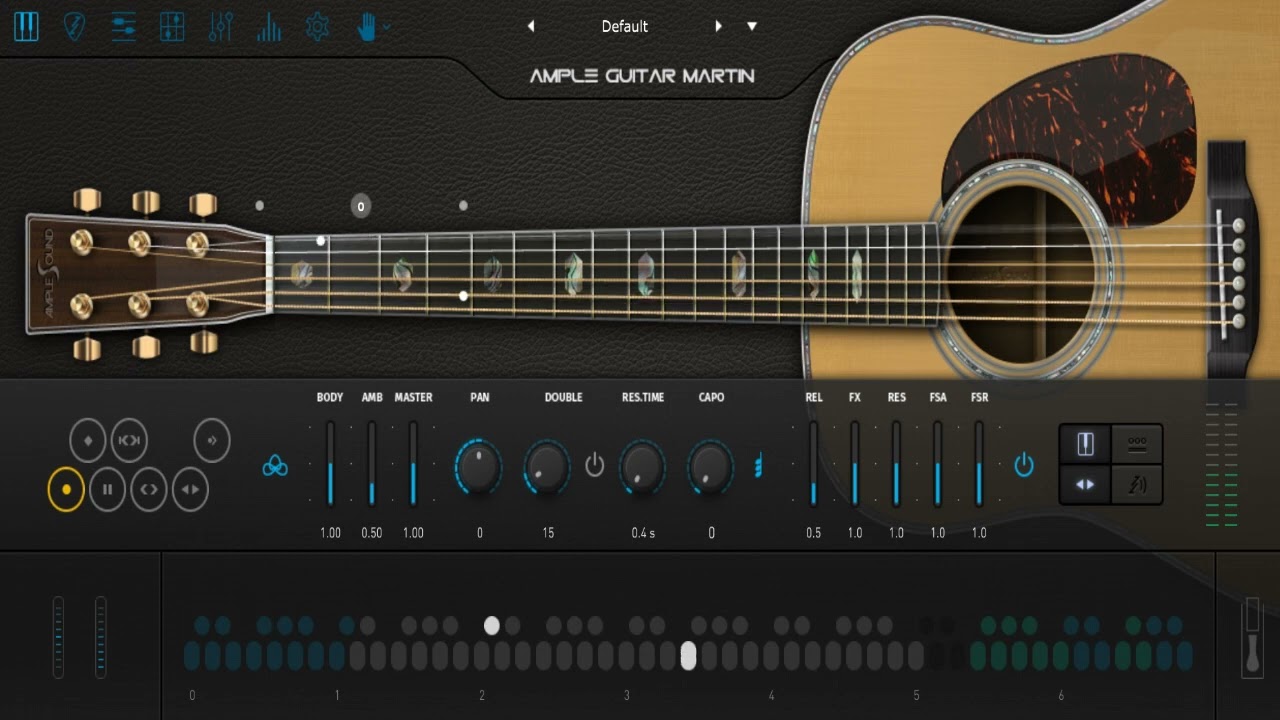The width and height of the screenshot is (1280, 720).
Task: Click the left mod wheel strip
Action: click(58, 636)
